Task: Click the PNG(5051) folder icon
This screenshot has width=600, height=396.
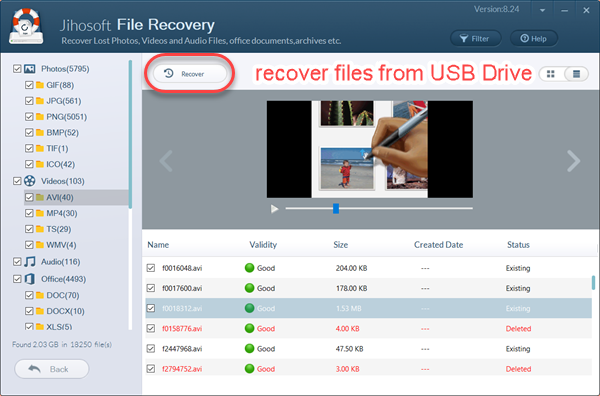Action: point(40,117)
